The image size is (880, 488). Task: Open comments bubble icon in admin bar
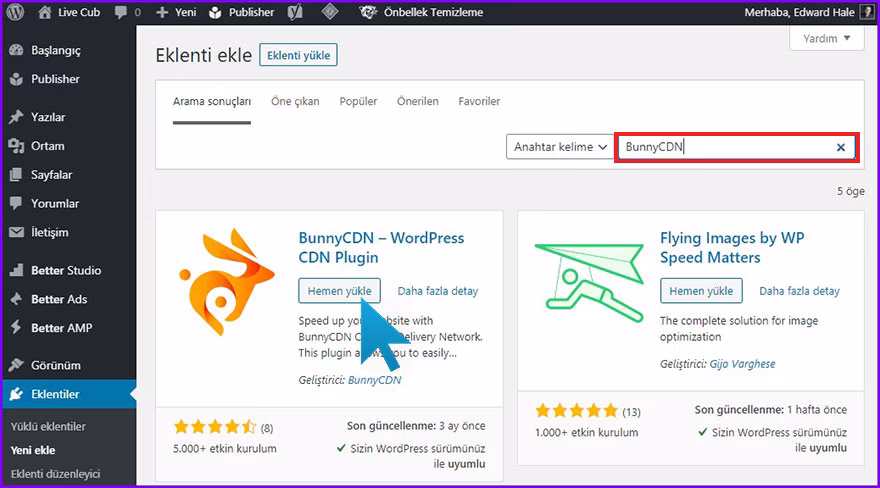[120, 12]
